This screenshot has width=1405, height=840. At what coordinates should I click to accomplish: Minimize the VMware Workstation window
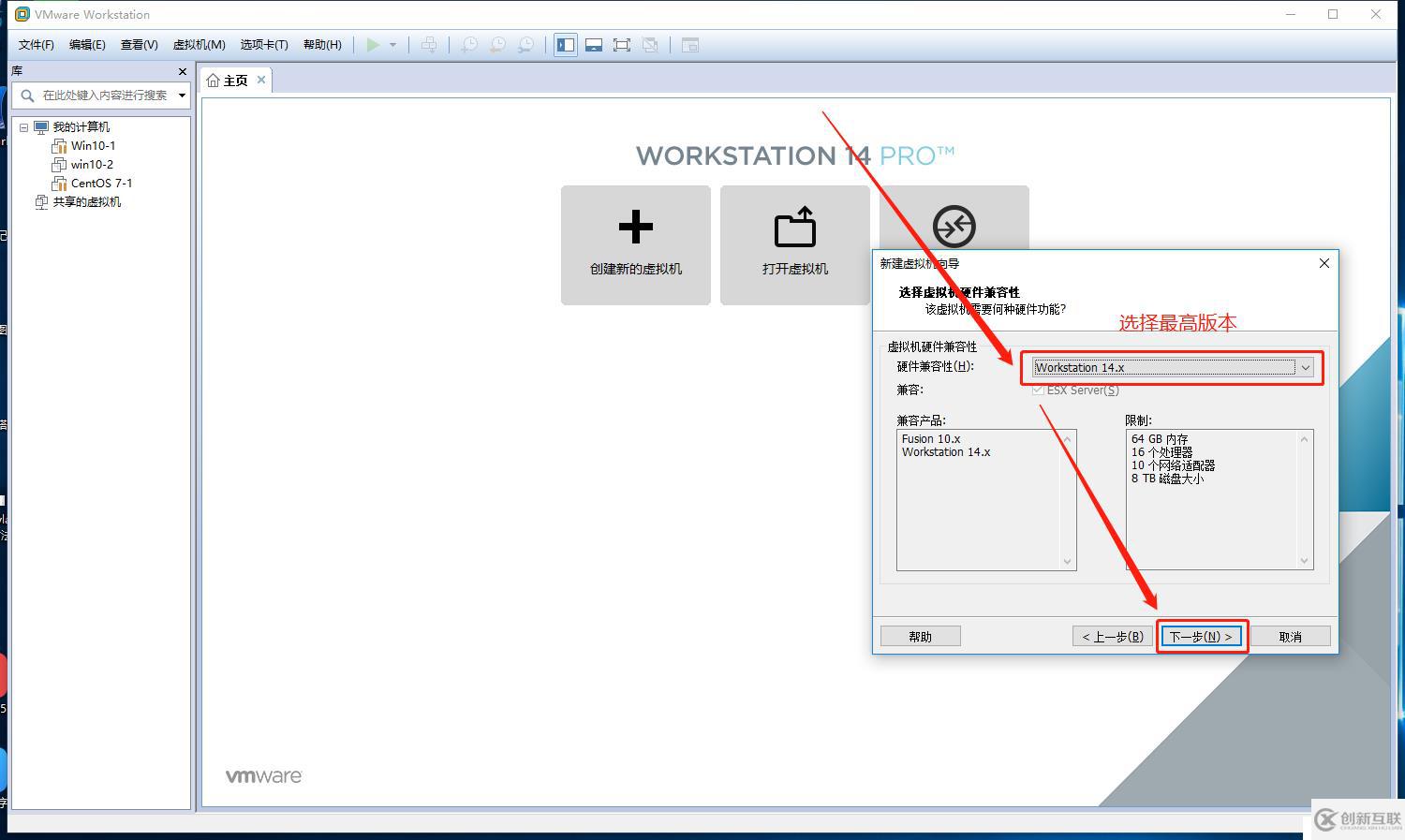[1291, 14]
